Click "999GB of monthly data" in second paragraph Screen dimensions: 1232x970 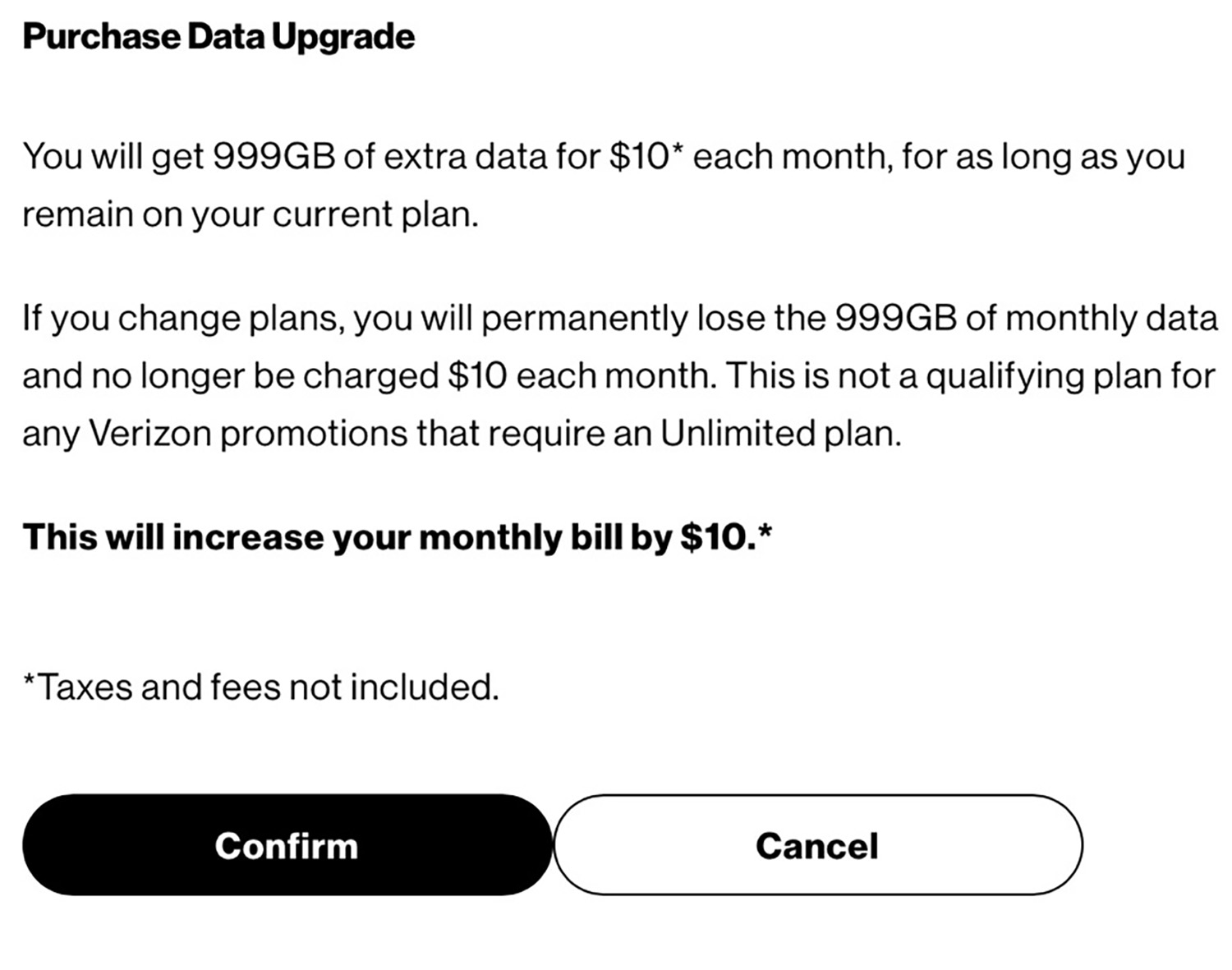click(1026, 318)
